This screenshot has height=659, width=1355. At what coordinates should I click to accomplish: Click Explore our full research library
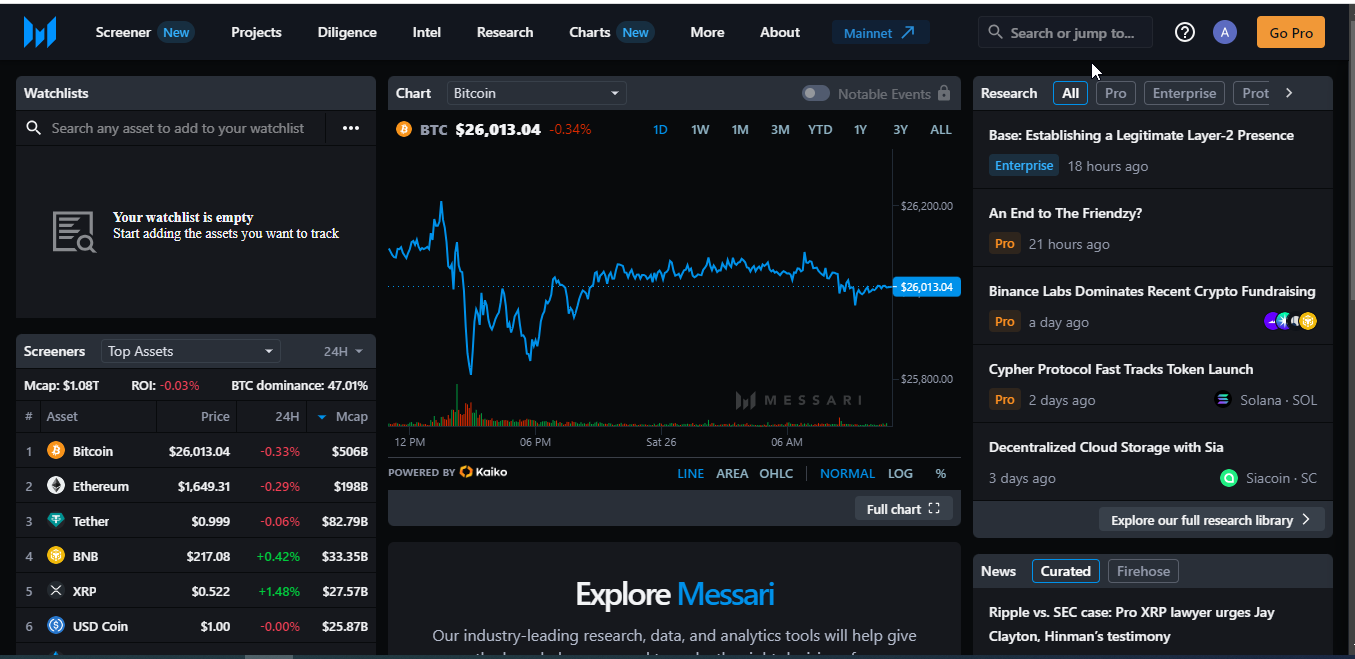coord(1212,520)
